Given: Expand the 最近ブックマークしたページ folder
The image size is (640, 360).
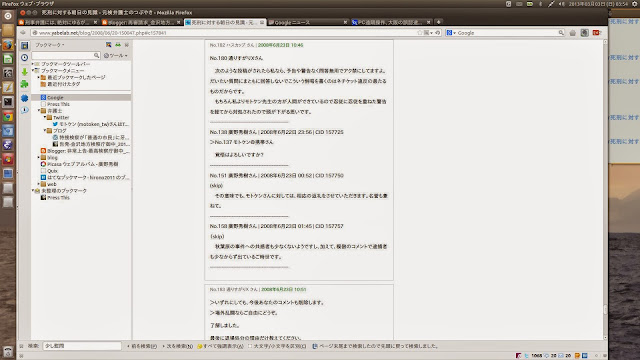Looking at the screenshot, I should point(38,77).
